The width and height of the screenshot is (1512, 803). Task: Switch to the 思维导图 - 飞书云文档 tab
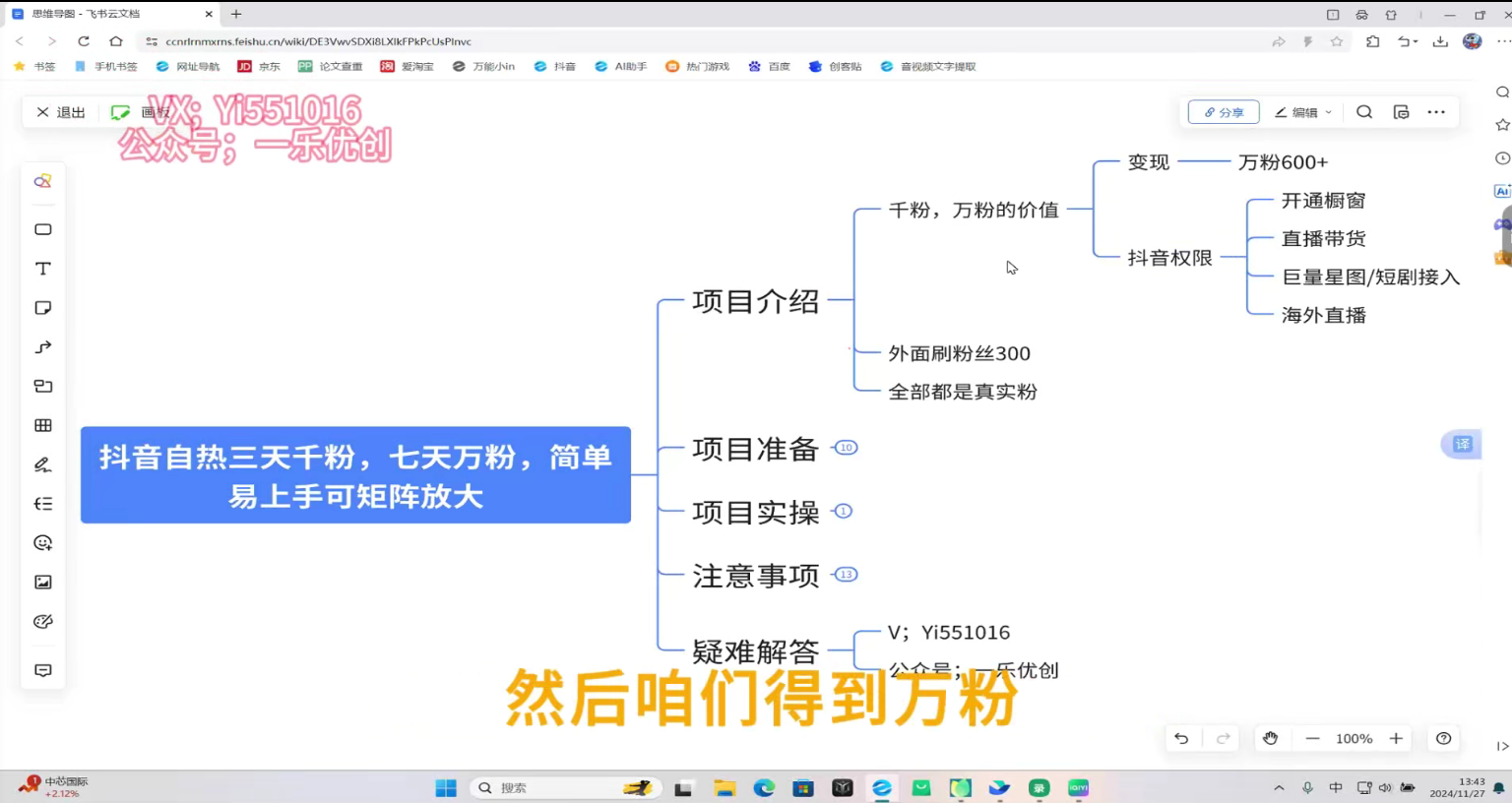pyautogui.click(x=111, y=15)
